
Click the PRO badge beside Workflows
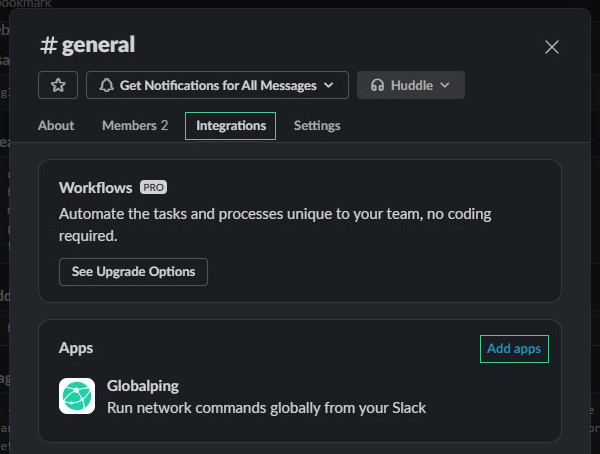pos(153,187)
